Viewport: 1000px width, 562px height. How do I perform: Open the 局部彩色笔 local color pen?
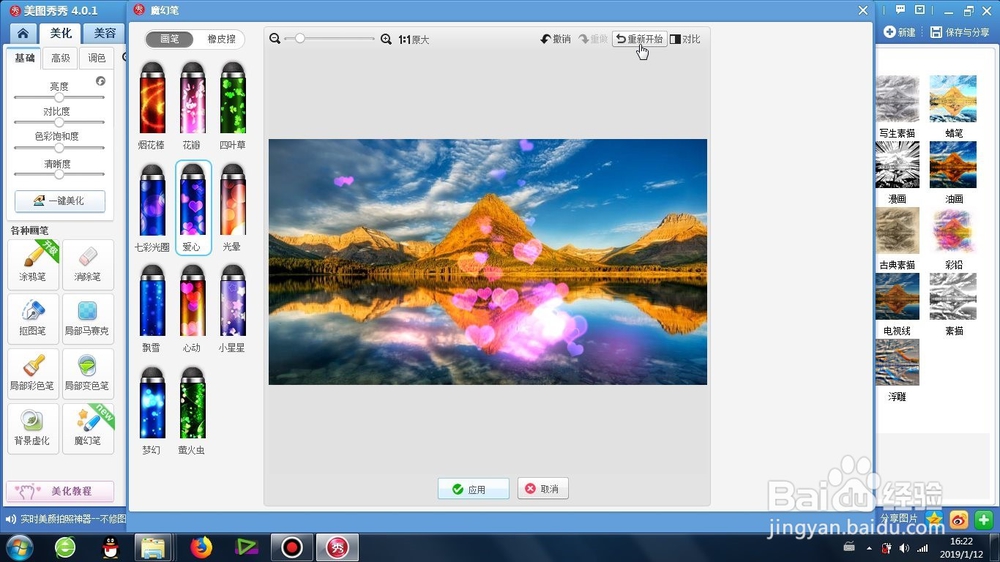(33, 373)
